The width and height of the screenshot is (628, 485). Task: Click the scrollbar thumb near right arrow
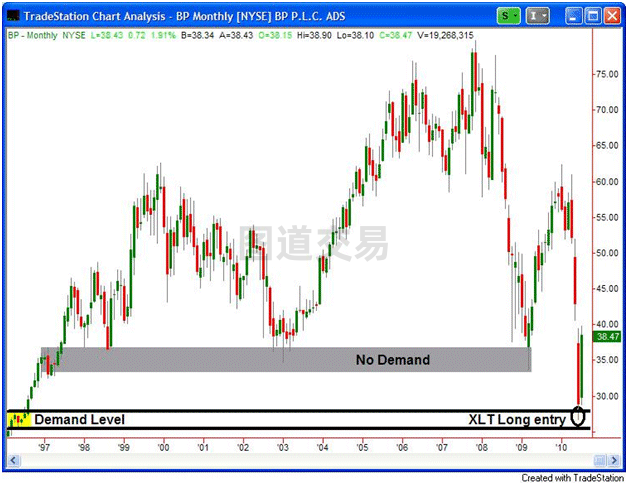tap(600, 460)
